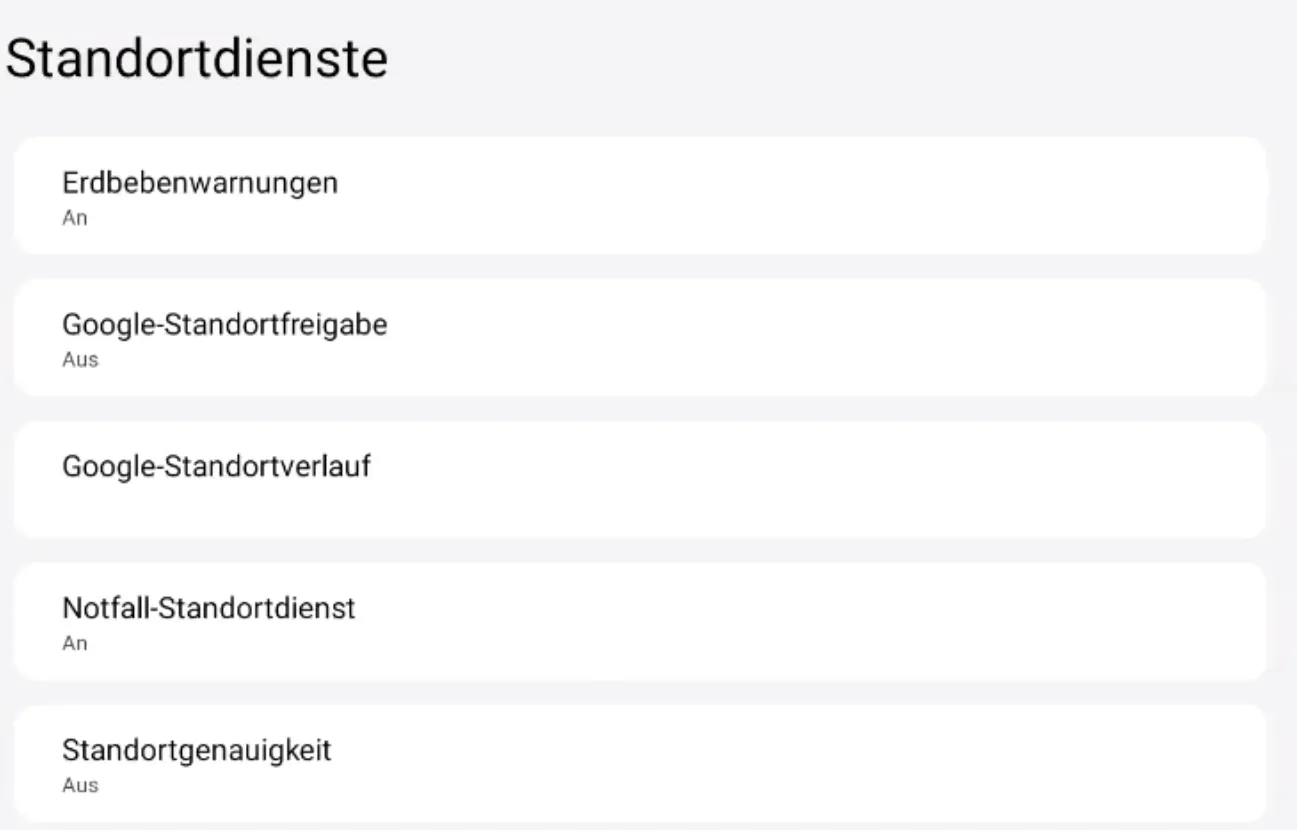Screen dimensions: 1297x830
Task: Open the Standortgenauigkeit setting
Action: (640, 764)
